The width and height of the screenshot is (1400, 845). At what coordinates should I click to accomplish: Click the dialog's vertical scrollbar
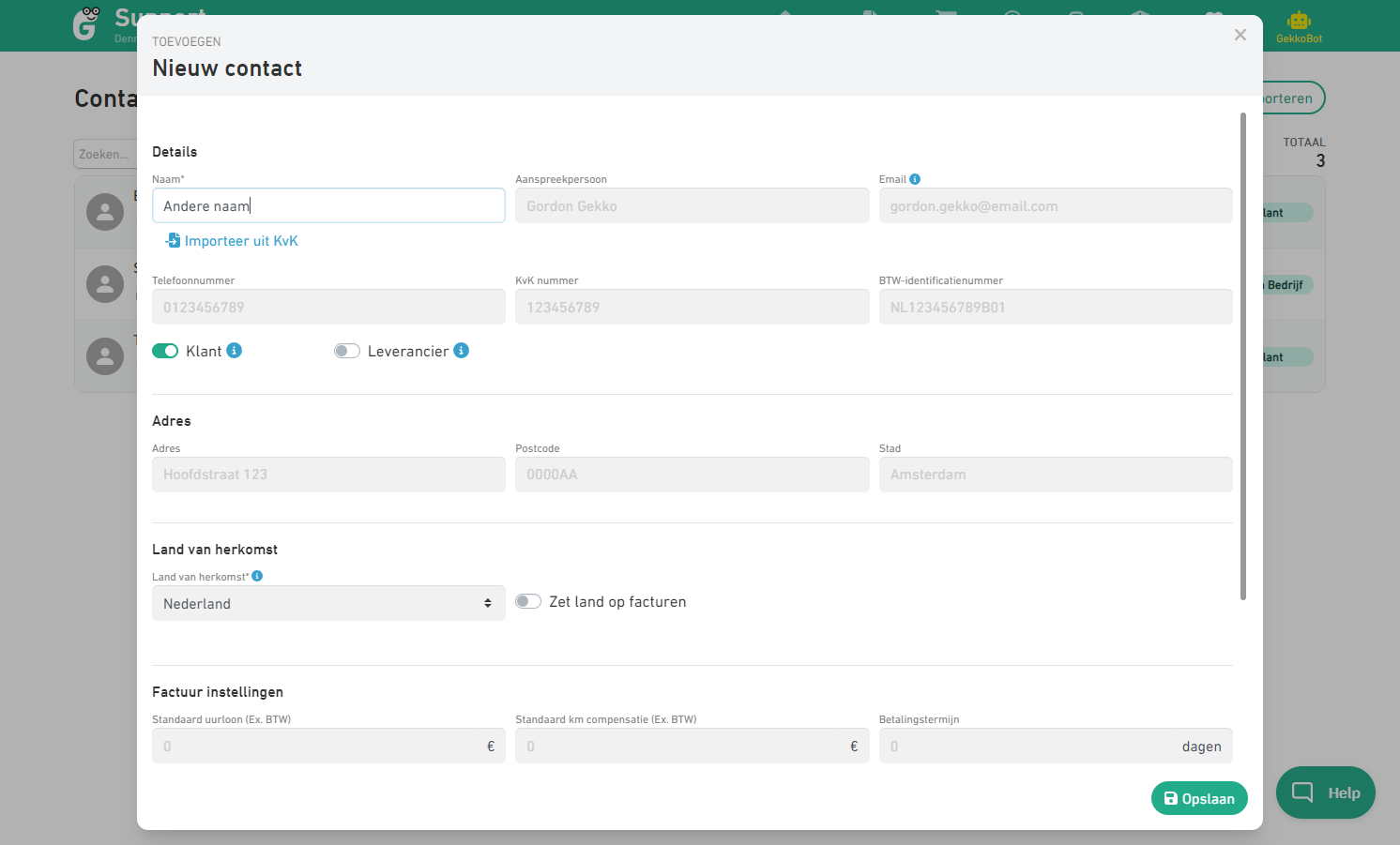click(1243, 356)
